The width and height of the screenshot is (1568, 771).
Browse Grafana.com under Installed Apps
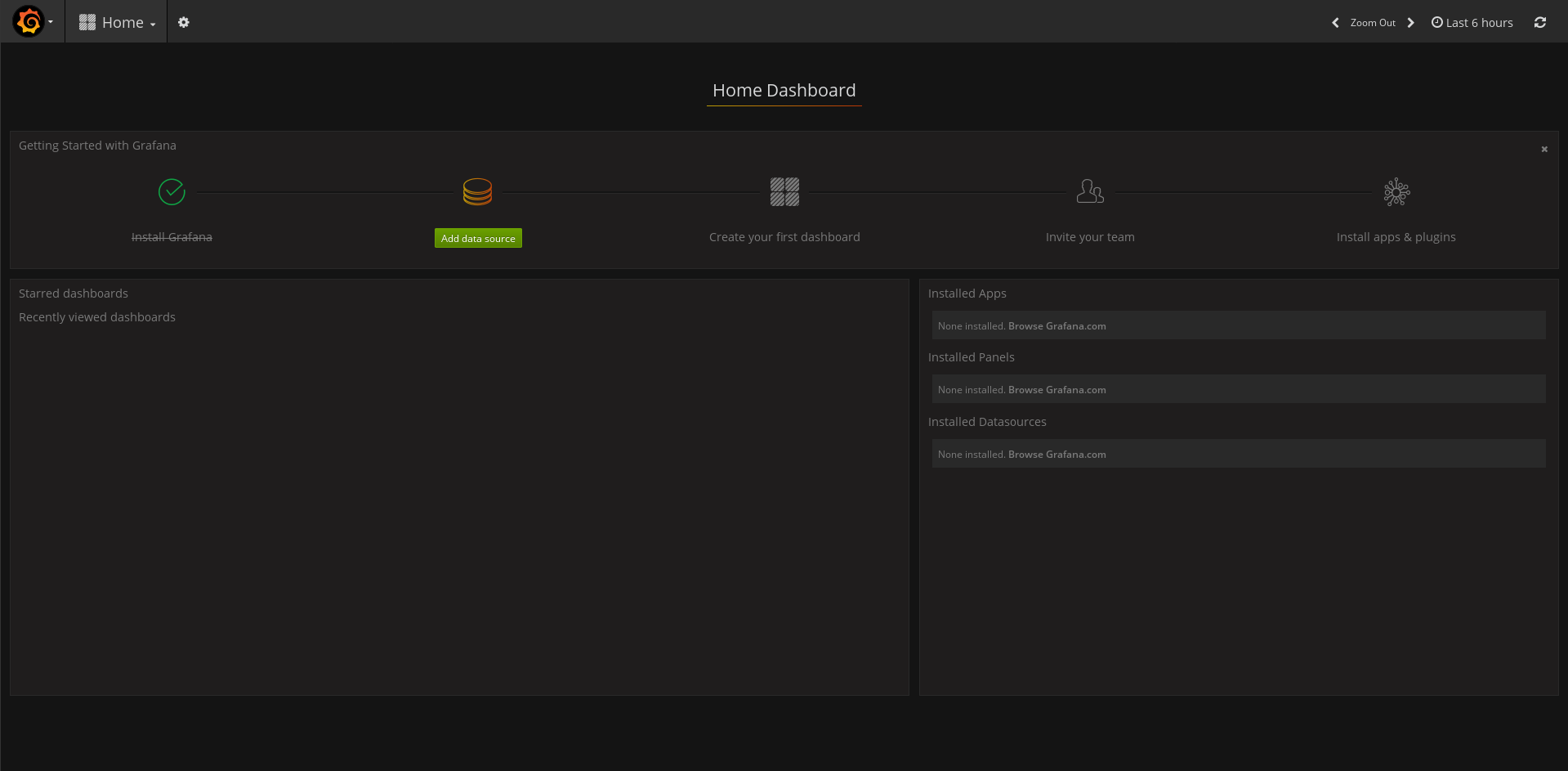coord(1057,326)
